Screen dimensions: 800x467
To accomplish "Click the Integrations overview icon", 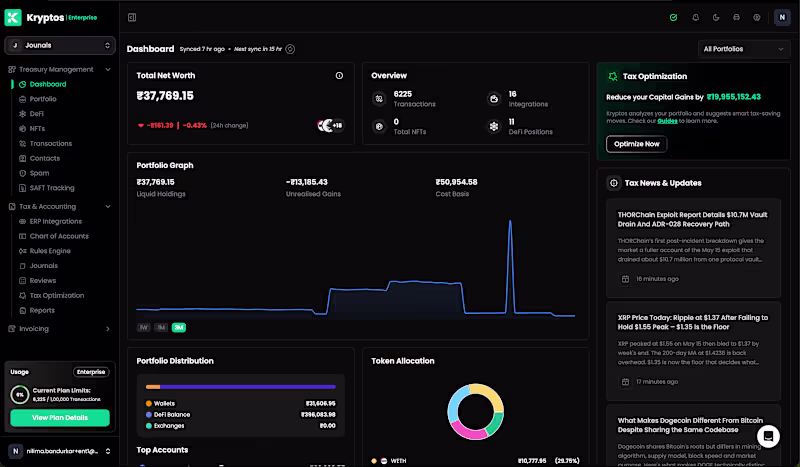I will tap(494, 99).
